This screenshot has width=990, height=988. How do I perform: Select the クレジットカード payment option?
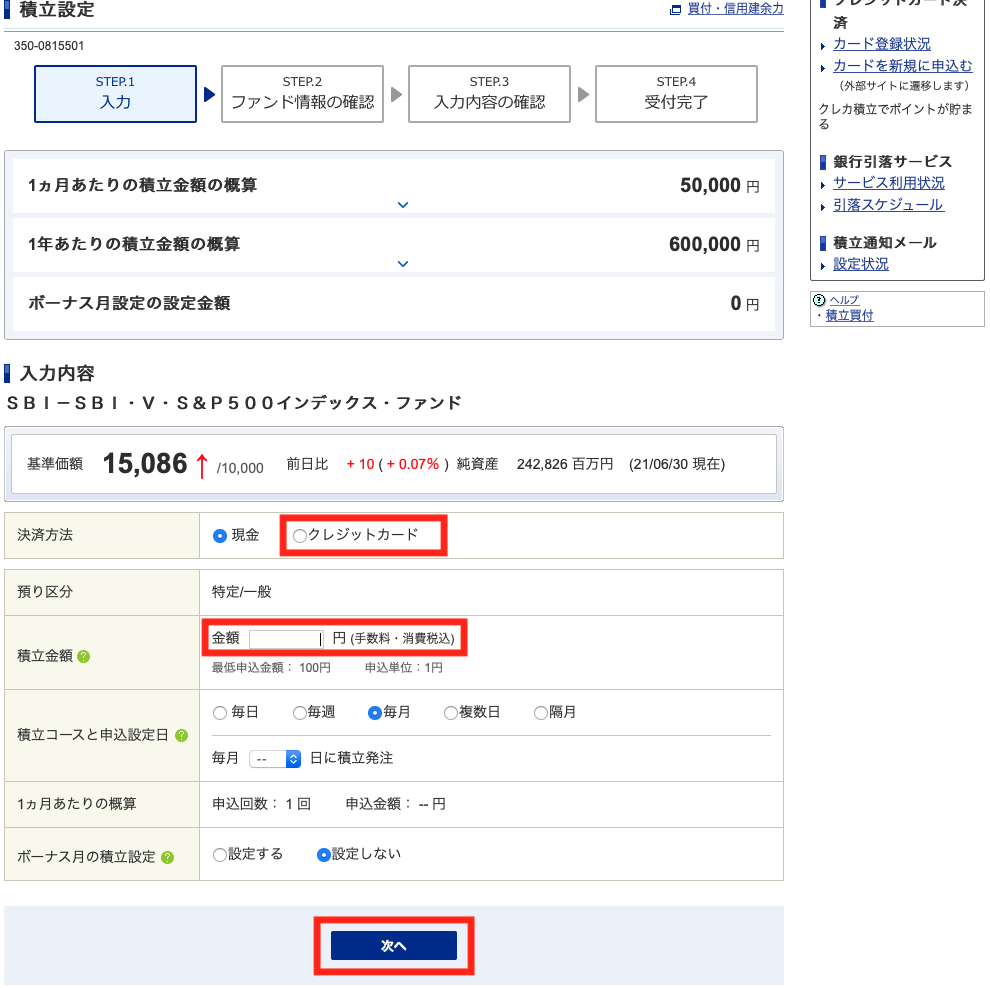pos(299,536)
